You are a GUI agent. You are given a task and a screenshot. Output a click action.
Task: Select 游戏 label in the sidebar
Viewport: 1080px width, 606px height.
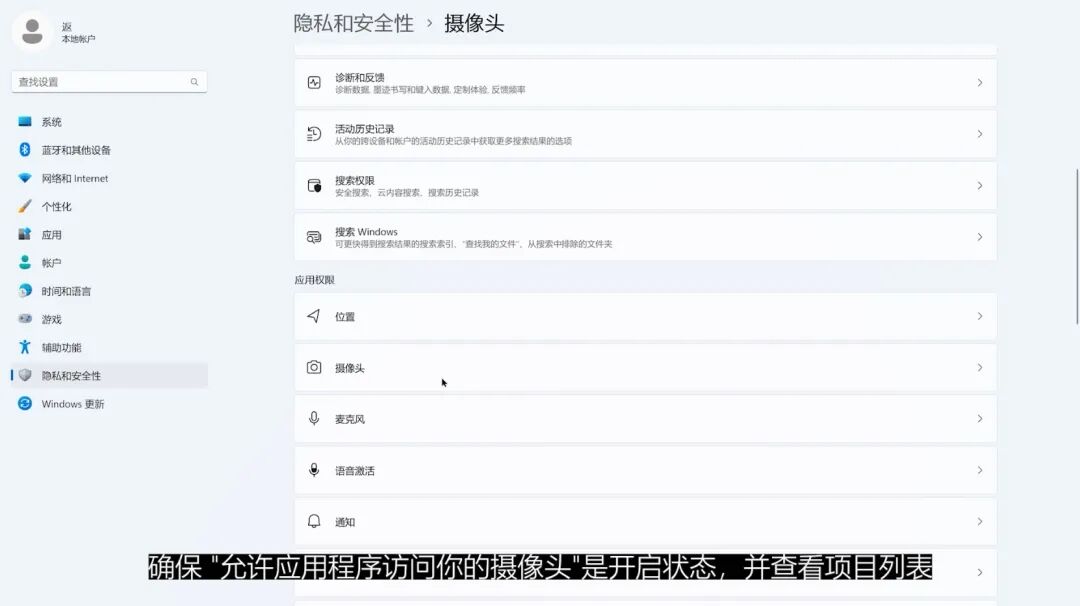[x=52, y=320]
